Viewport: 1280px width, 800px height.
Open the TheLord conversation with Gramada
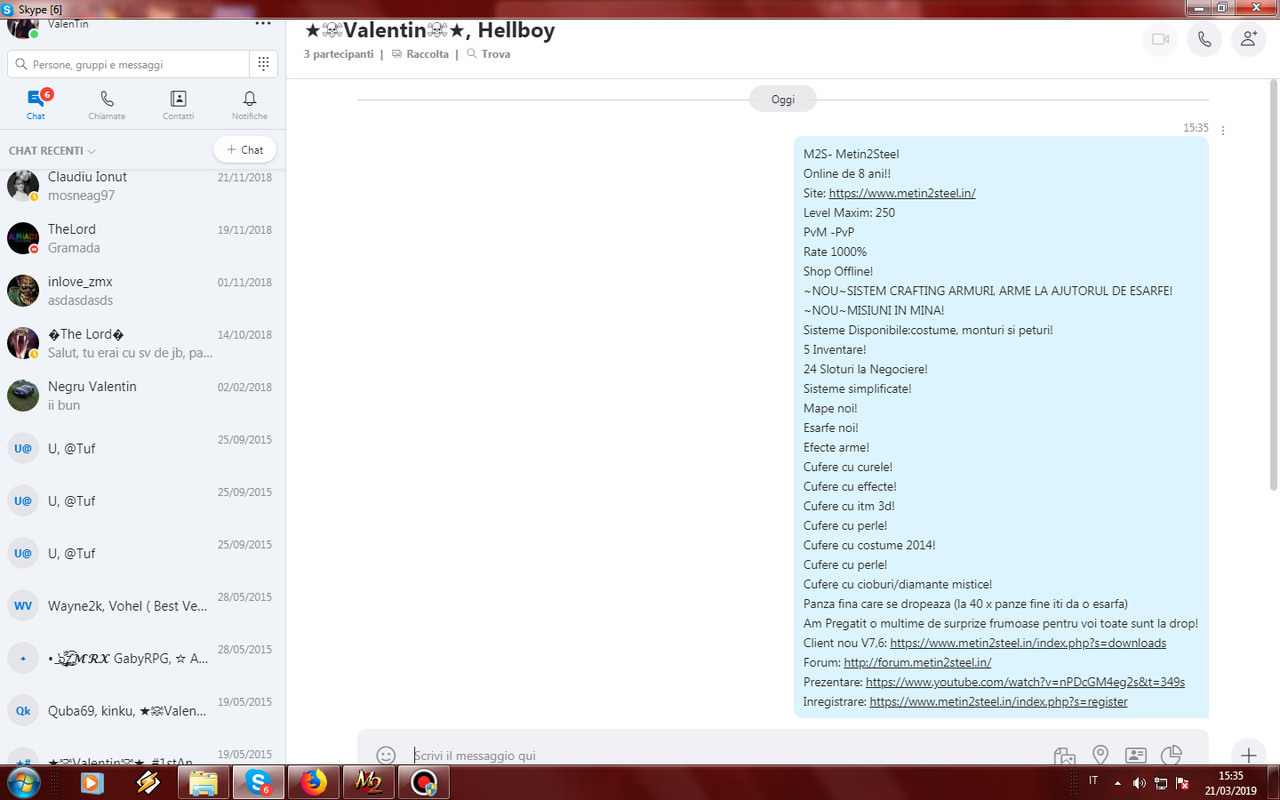[x=142, y=238]
